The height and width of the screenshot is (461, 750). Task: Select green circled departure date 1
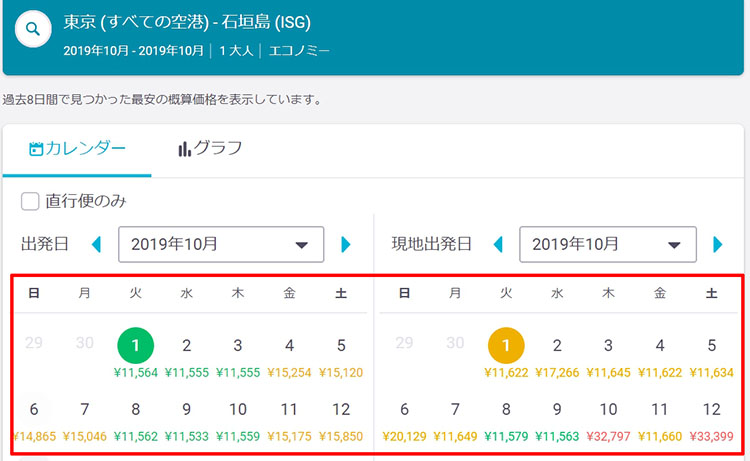(x=135, y=345)
